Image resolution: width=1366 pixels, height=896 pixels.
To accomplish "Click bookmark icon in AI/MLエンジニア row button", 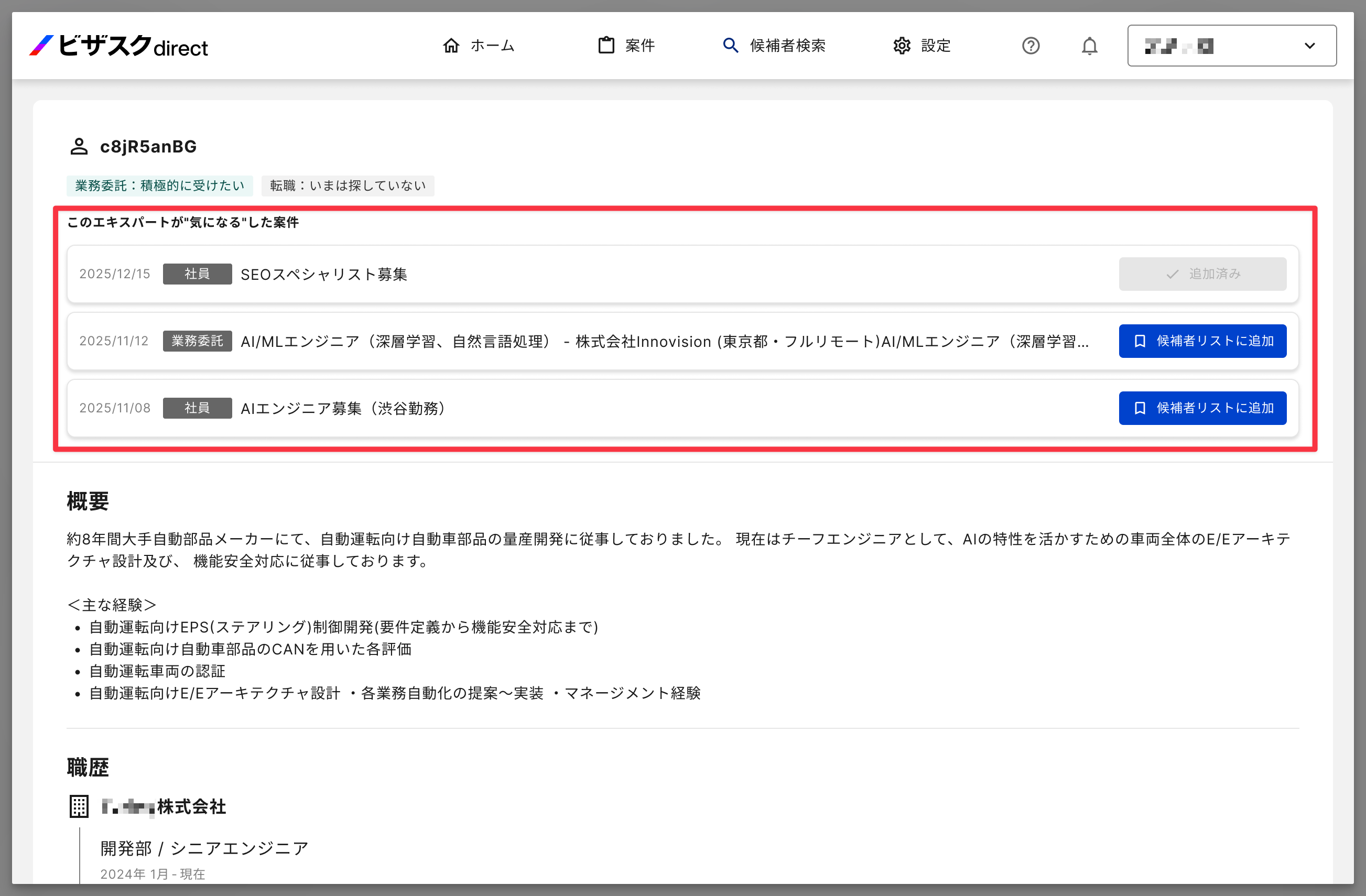I will [x=1140, y=341].
